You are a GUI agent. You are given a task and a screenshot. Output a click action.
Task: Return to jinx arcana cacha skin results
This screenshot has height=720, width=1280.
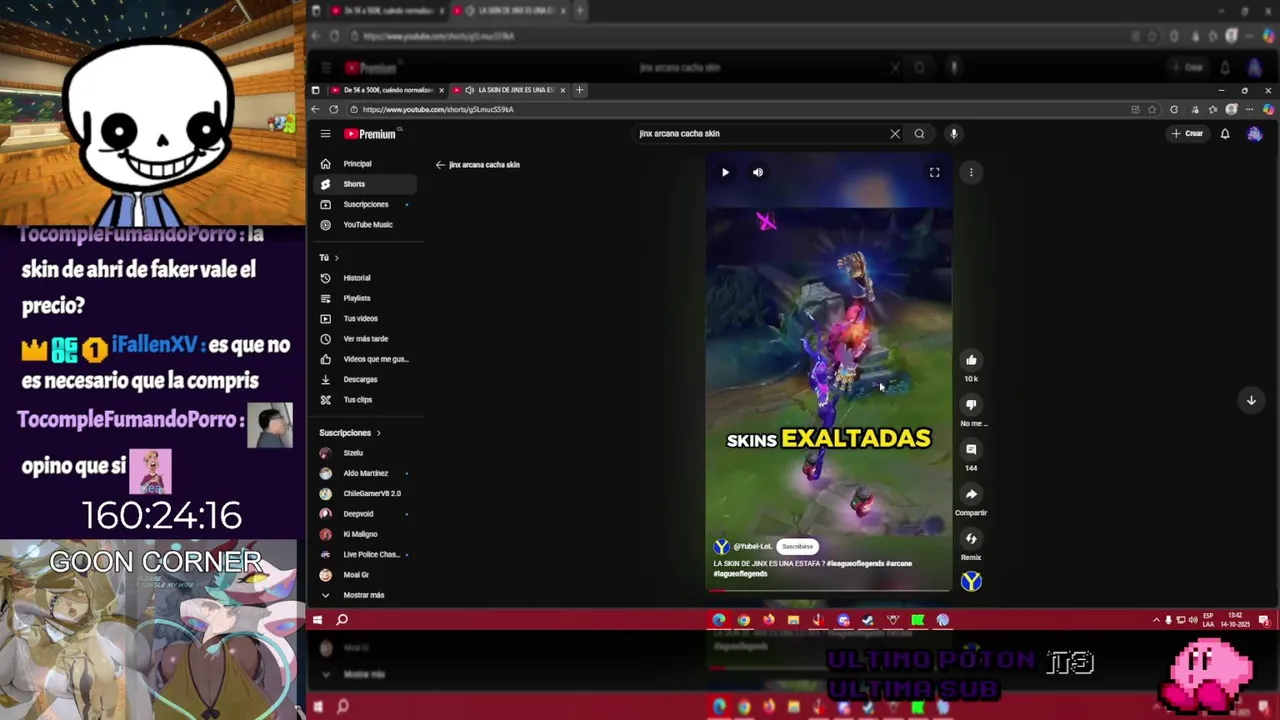[x=440, y=165]
